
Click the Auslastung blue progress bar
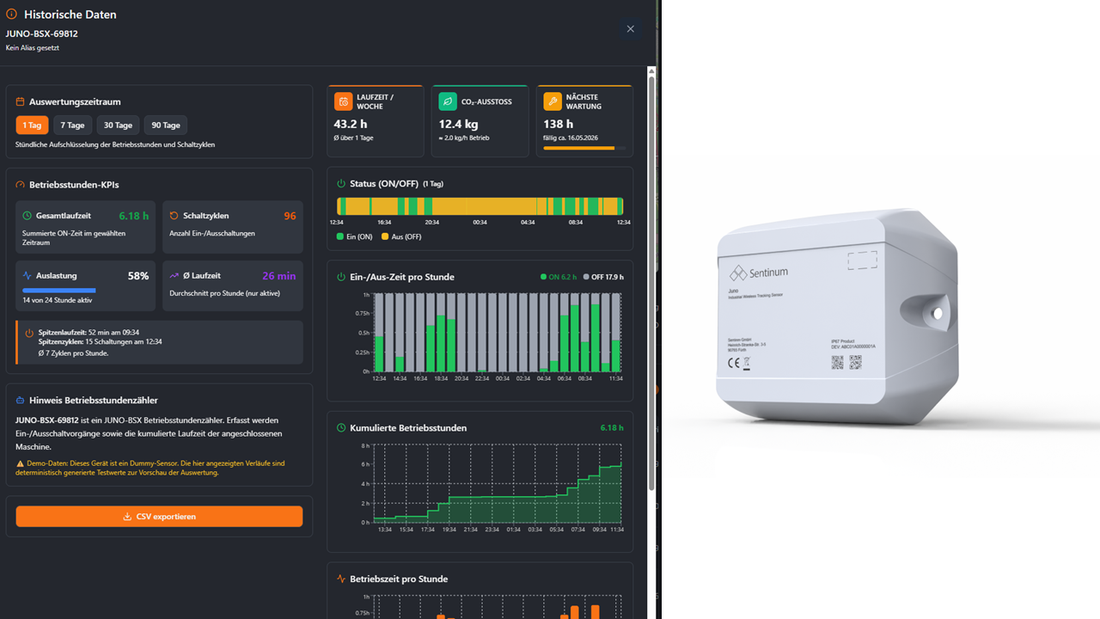pos(59,290)
